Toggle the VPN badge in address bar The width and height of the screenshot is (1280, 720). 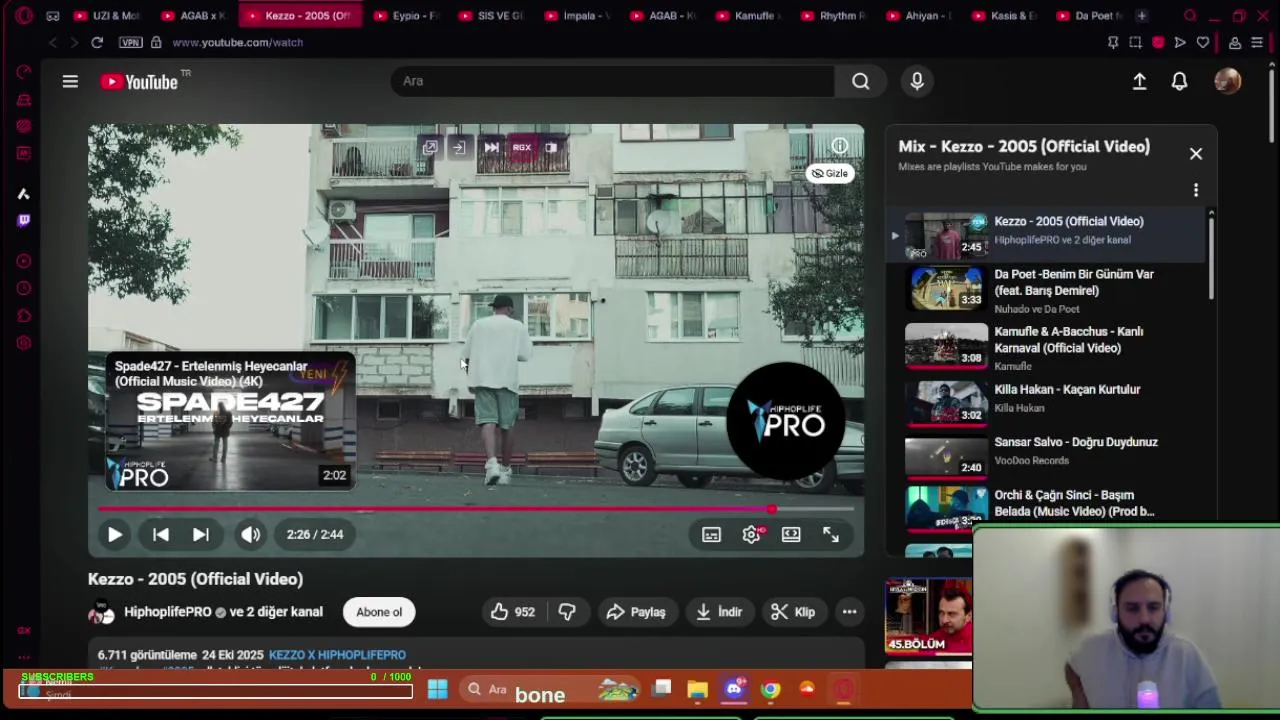point(130,43)
